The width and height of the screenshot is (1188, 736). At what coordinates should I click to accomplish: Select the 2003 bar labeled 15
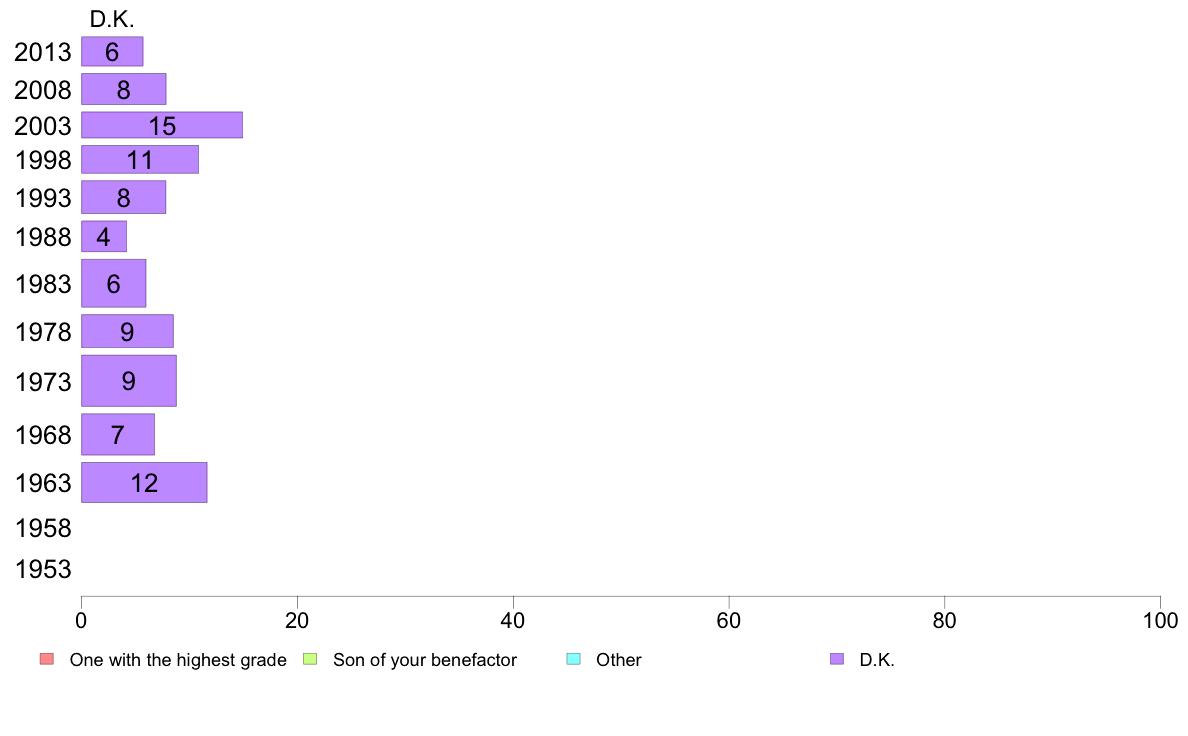click(x=162, y=125)
